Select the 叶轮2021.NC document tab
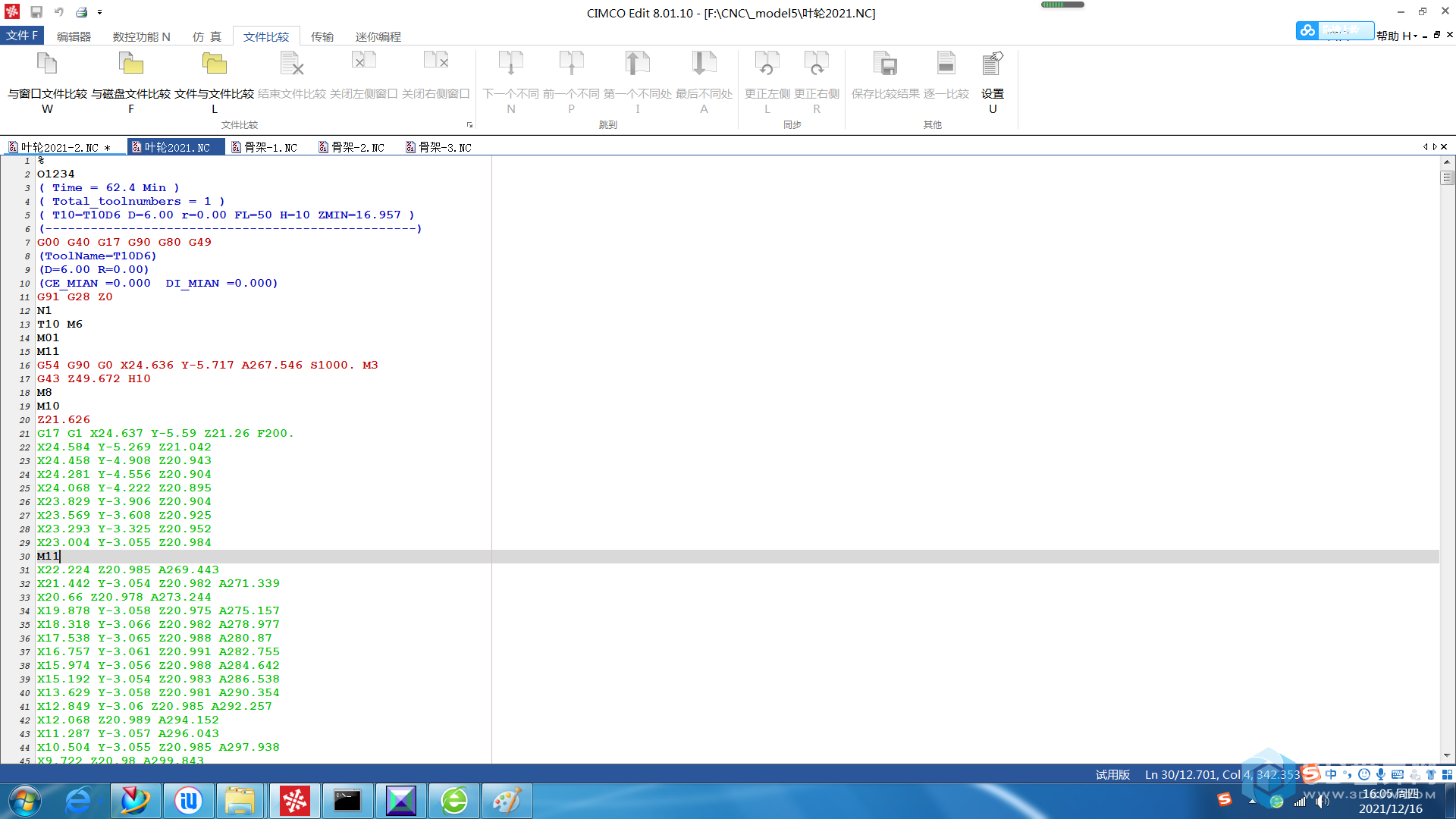Image resolution: width=1456 pixels, height=819 pixels. (x=177, y=147)
